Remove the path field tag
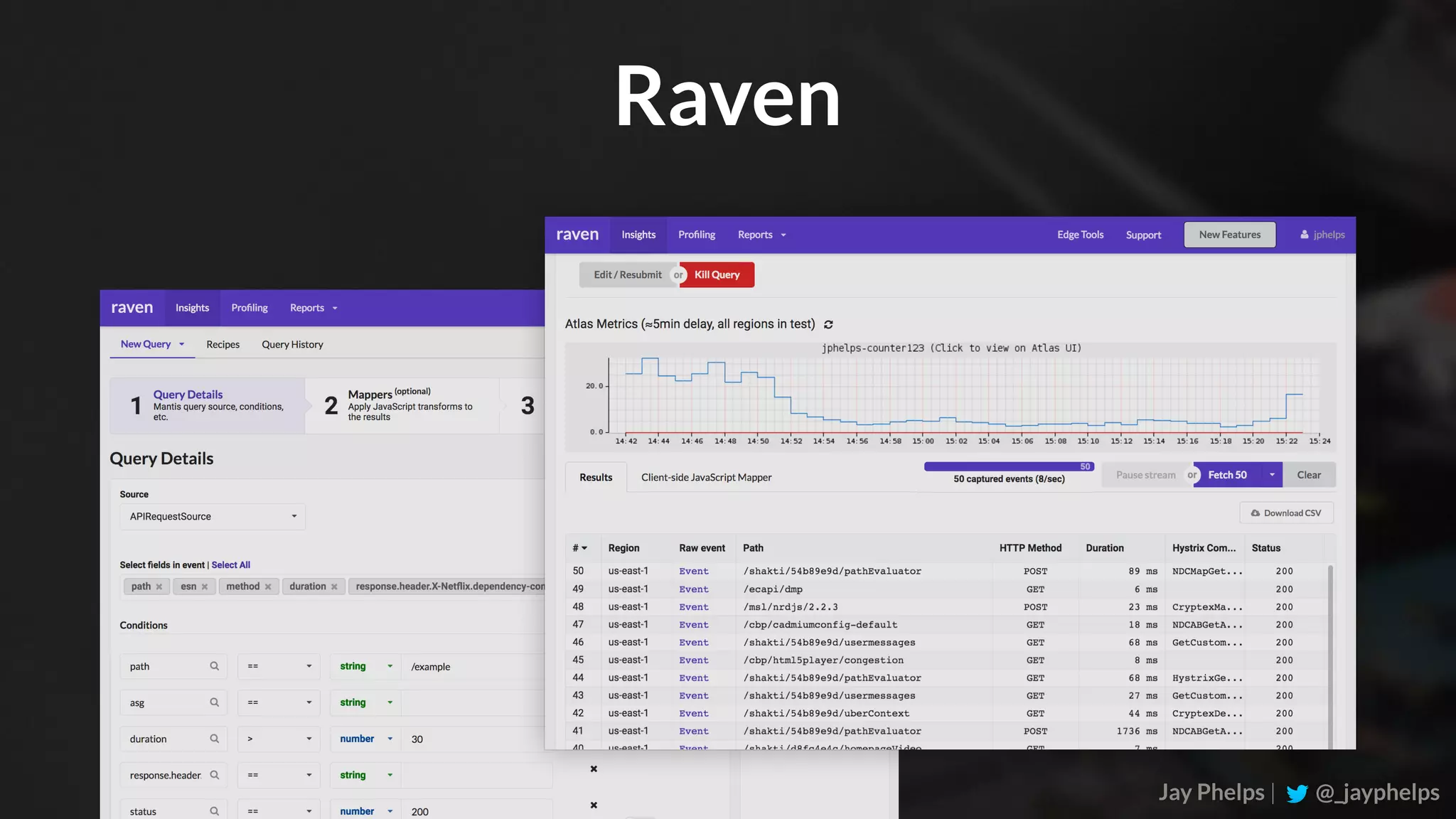The image size is (1456, 819). [159, 587]
